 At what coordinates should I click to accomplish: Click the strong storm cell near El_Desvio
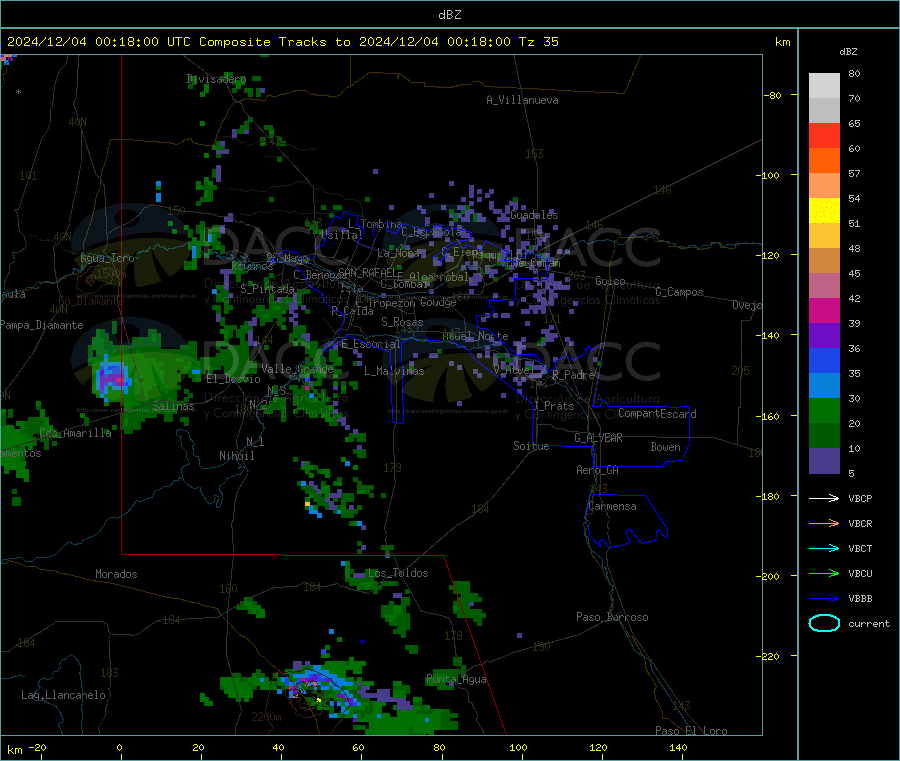(x=112, y=377)
